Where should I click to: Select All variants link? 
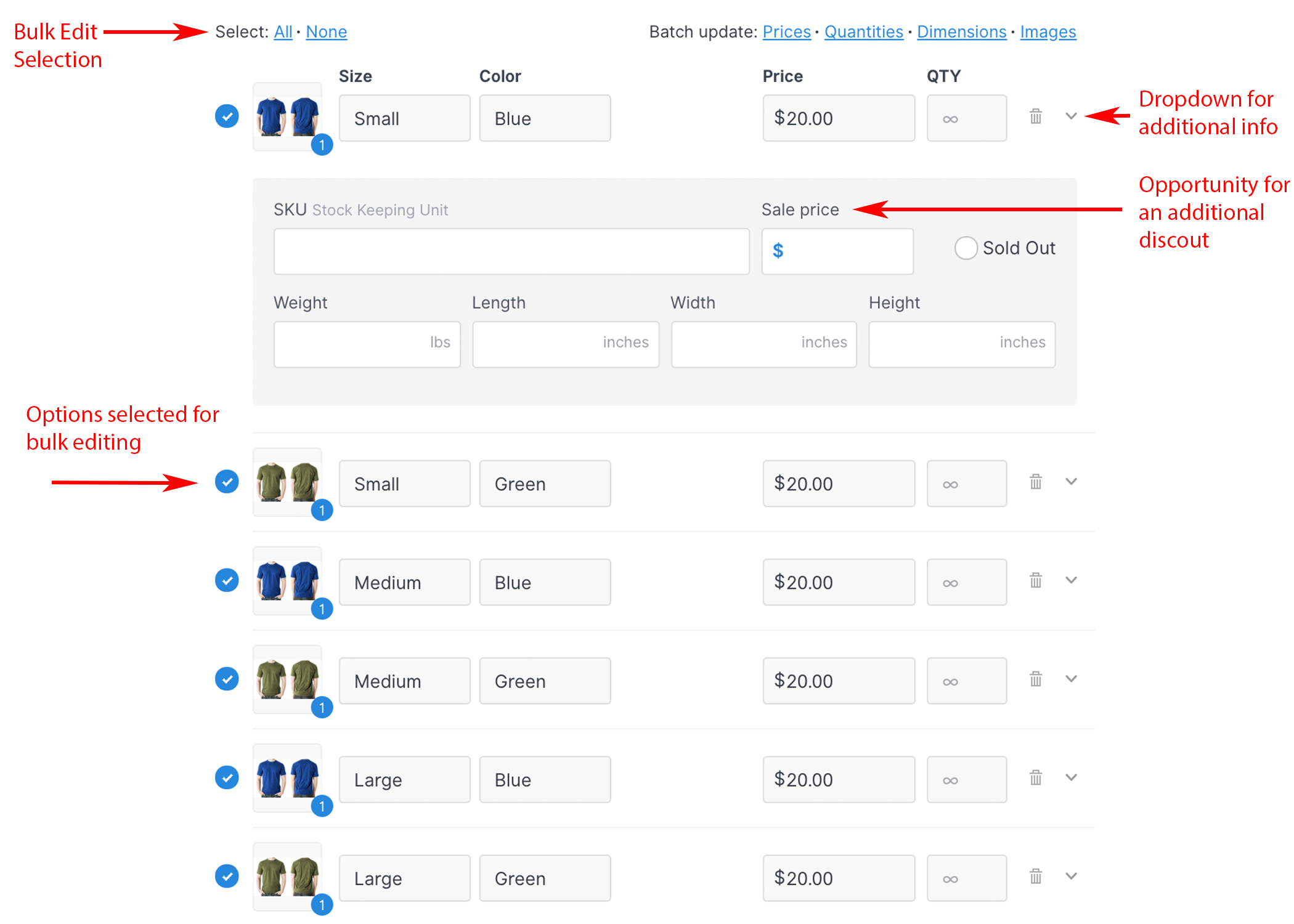pyautogui.click(x=283, y=32)
